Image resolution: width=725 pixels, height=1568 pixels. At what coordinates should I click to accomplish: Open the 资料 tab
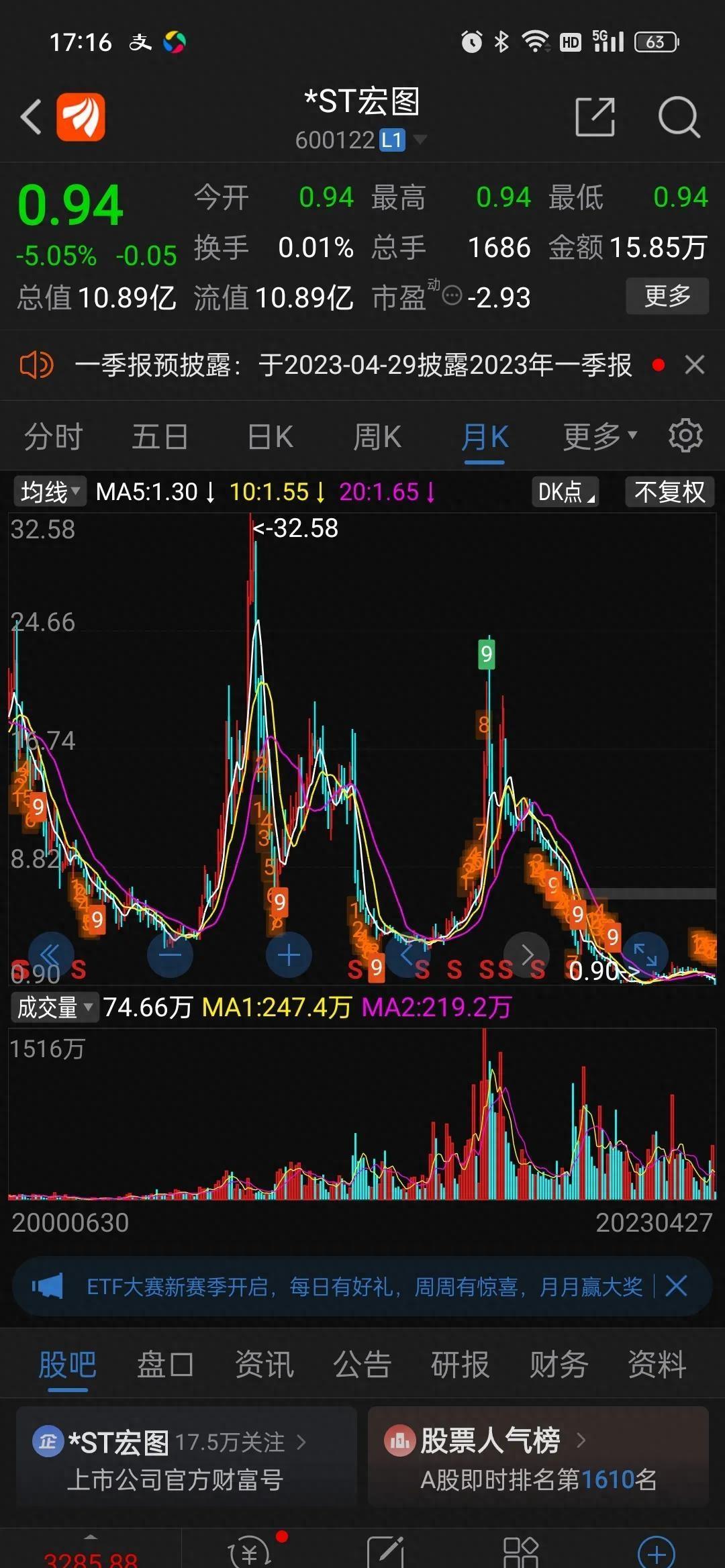point(657,1365)
